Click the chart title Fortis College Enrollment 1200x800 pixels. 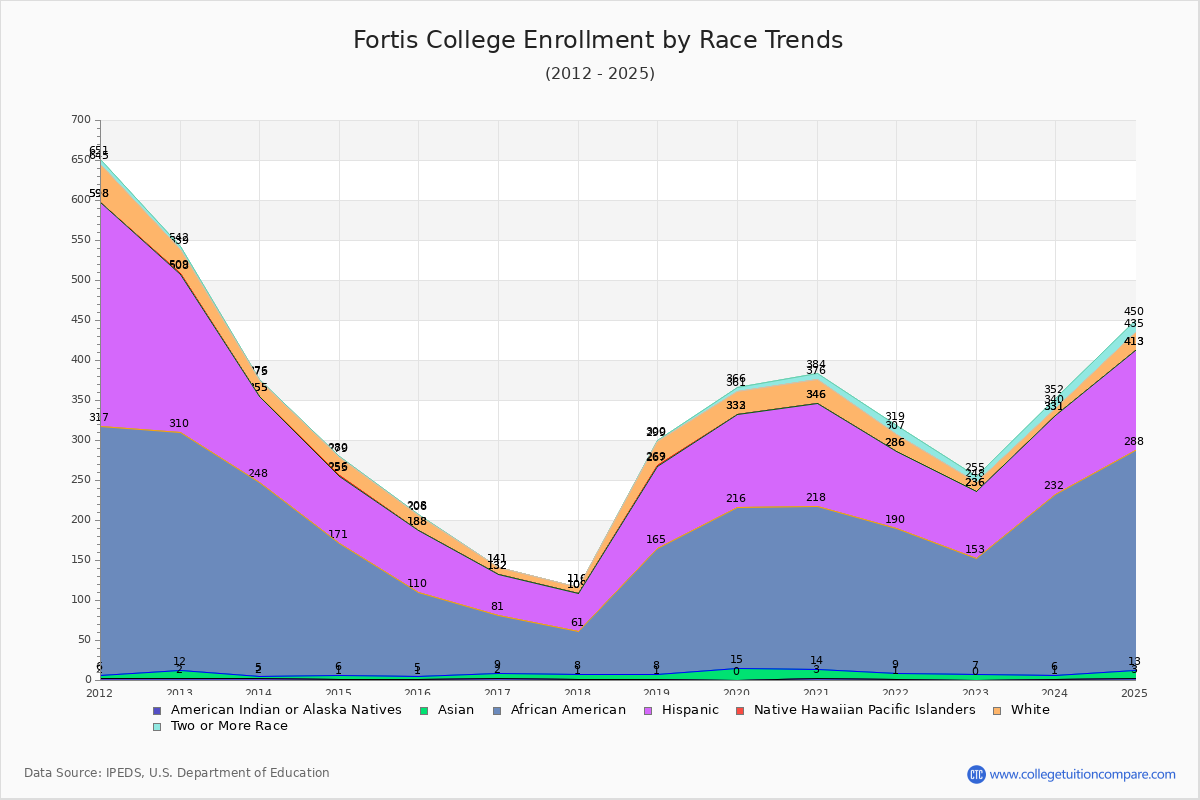pyautogui.click(x=598, y=40)
